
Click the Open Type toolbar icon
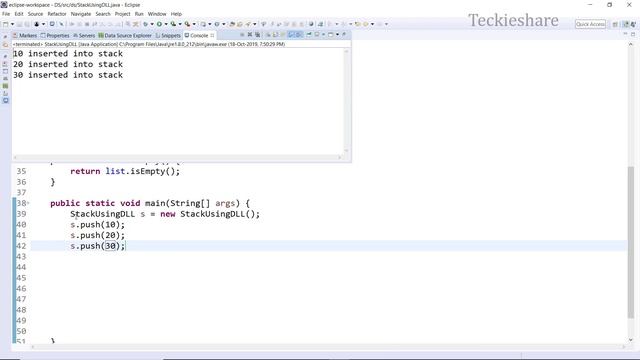(x=232, y=24)
